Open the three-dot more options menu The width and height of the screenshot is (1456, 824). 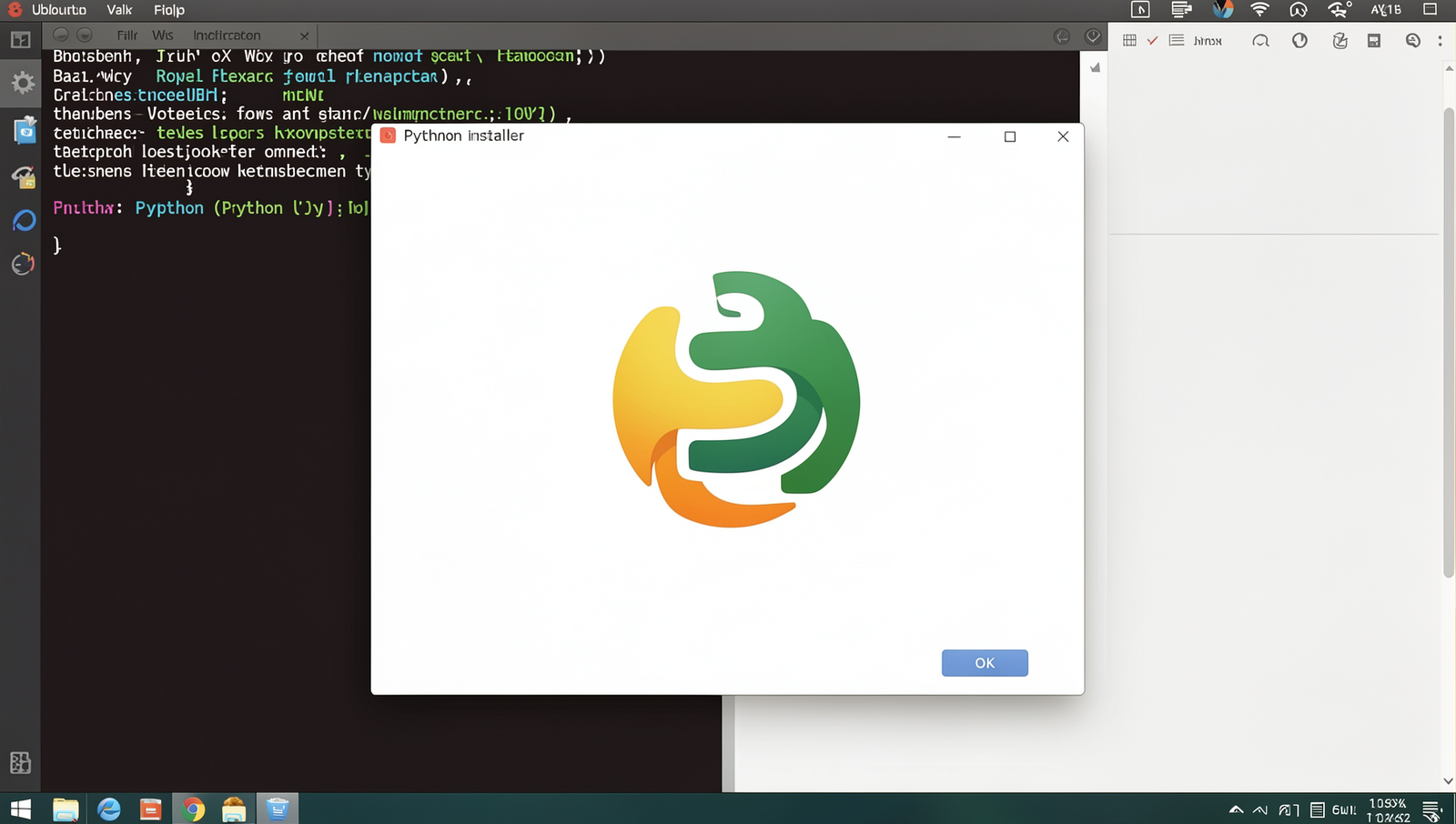coord(1440,40)
